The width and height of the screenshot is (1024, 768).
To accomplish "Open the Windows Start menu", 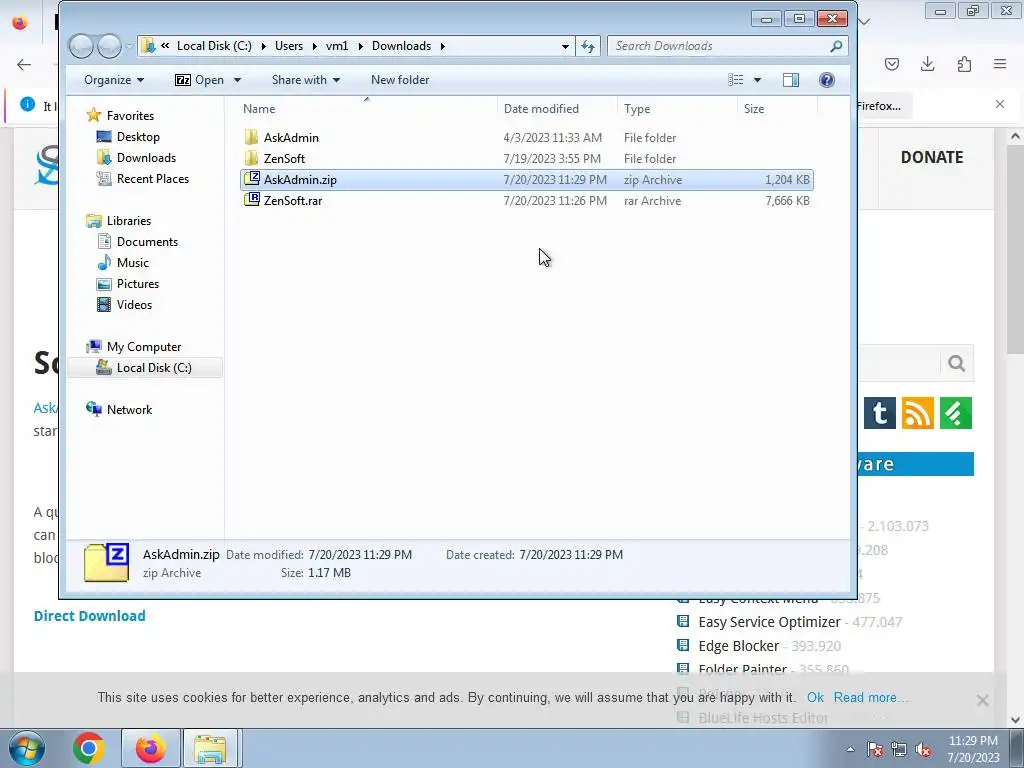I will pyautogui.click(x=25, y=748).
